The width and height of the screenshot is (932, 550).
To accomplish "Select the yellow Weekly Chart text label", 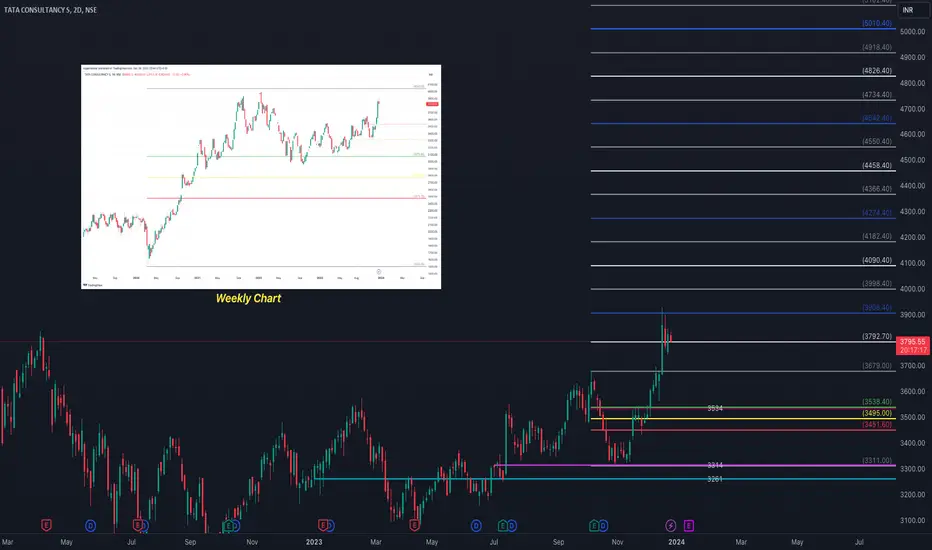I will click(x=248, y=298).
